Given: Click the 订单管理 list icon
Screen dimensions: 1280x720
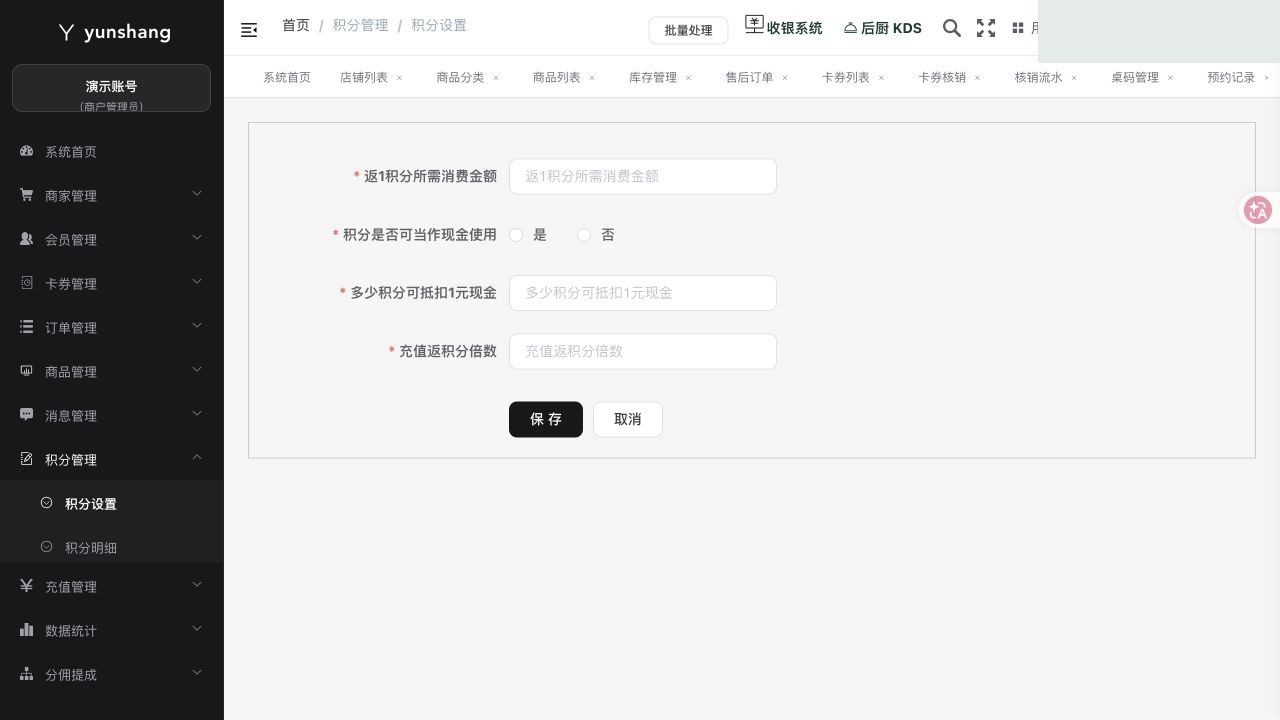Looking at the screenshot, I should tap(27, 327).
